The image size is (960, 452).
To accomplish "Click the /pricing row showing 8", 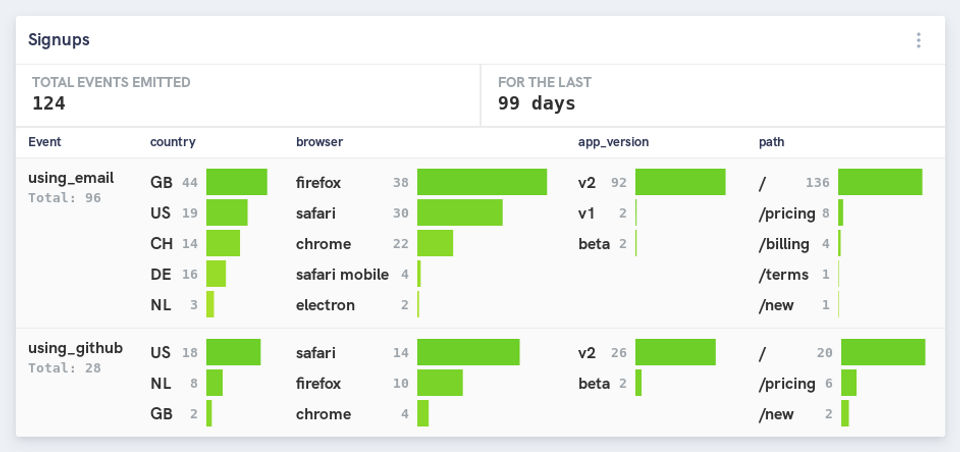I will pyautogui.click(x=794, y=213).
